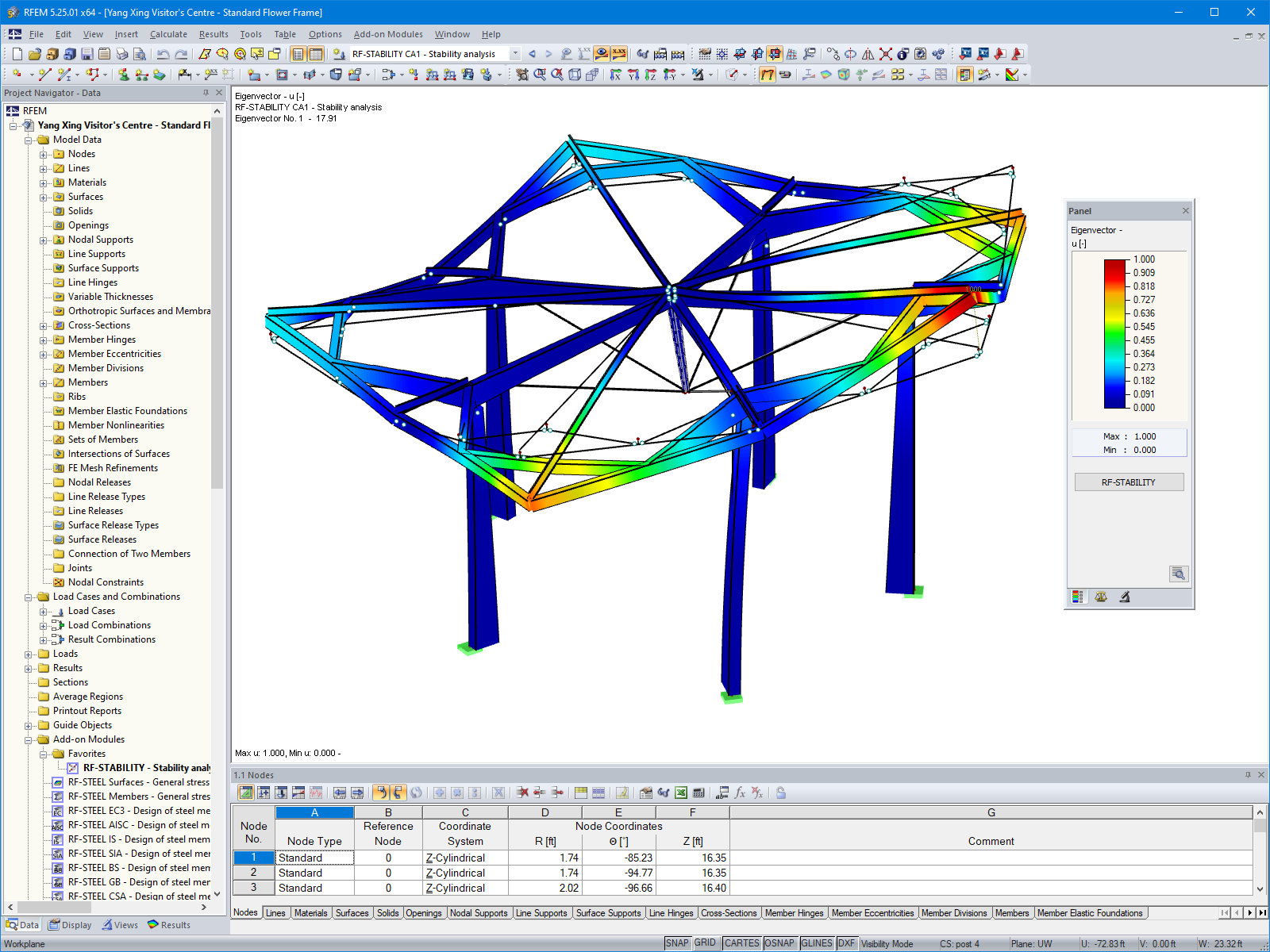Collapse the Model Data tree folder
This screenshot has height=952, width=1270.
coord(29,140)
